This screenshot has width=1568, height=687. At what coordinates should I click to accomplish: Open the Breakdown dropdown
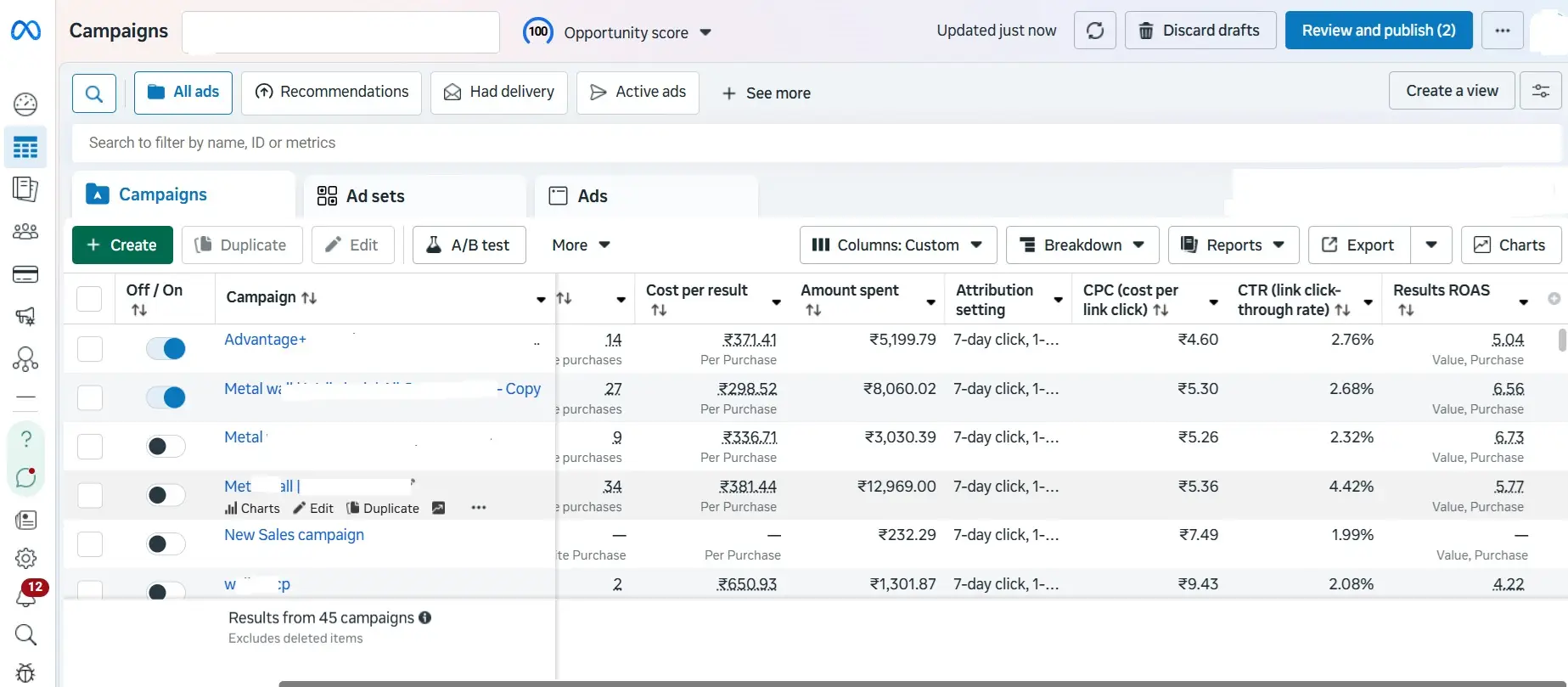1082,245
